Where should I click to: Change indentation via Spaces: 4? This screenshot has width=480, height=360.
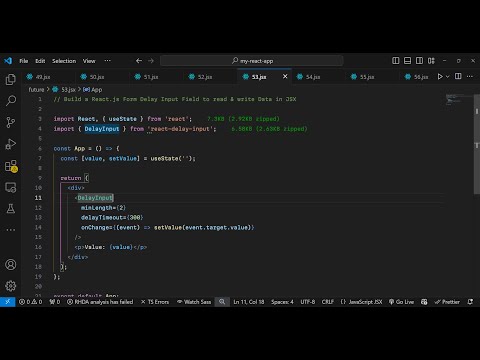[282, 302]
